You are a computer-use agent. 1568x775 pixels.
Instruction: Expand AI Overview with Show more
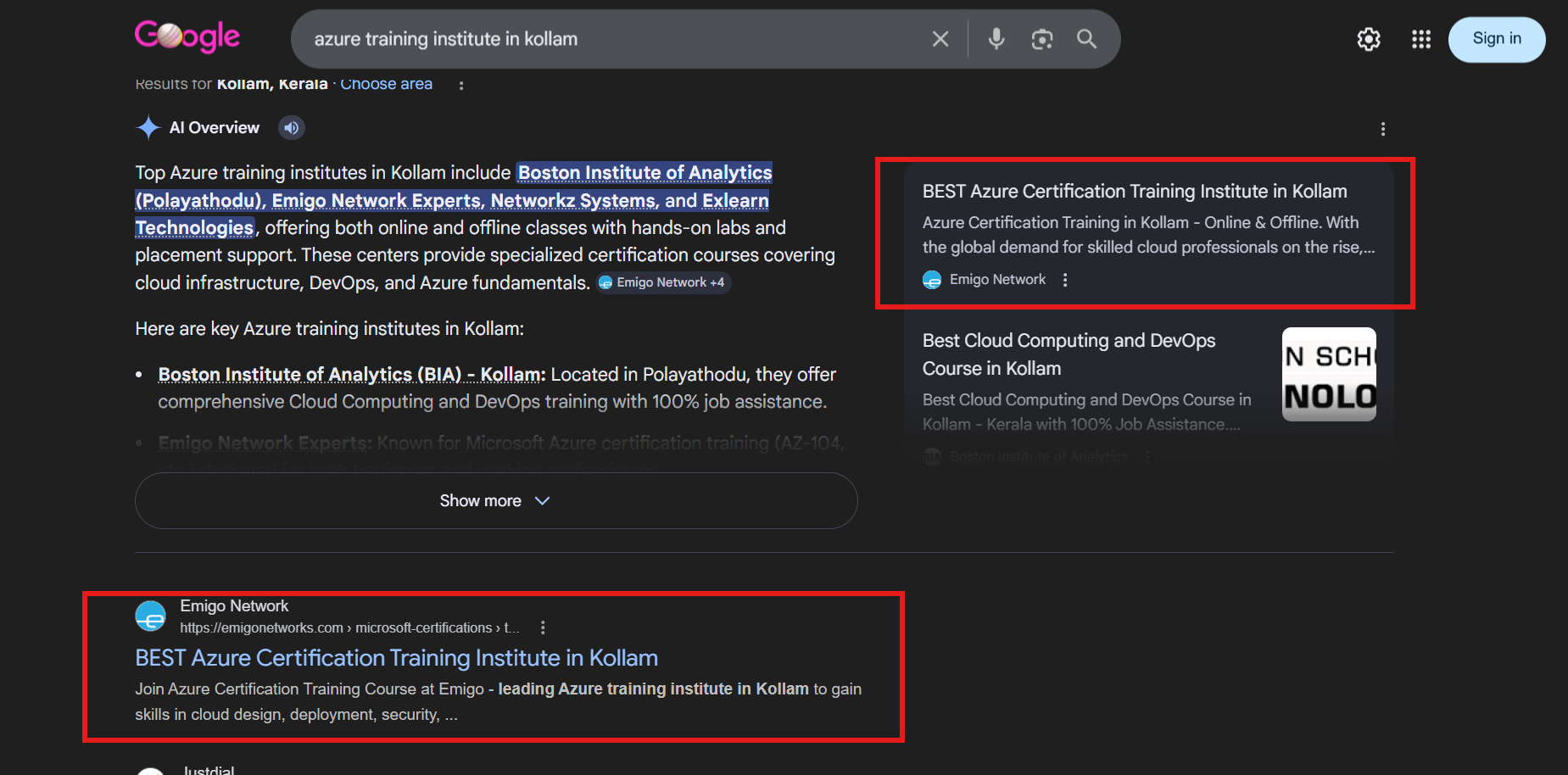click(495, 500)
